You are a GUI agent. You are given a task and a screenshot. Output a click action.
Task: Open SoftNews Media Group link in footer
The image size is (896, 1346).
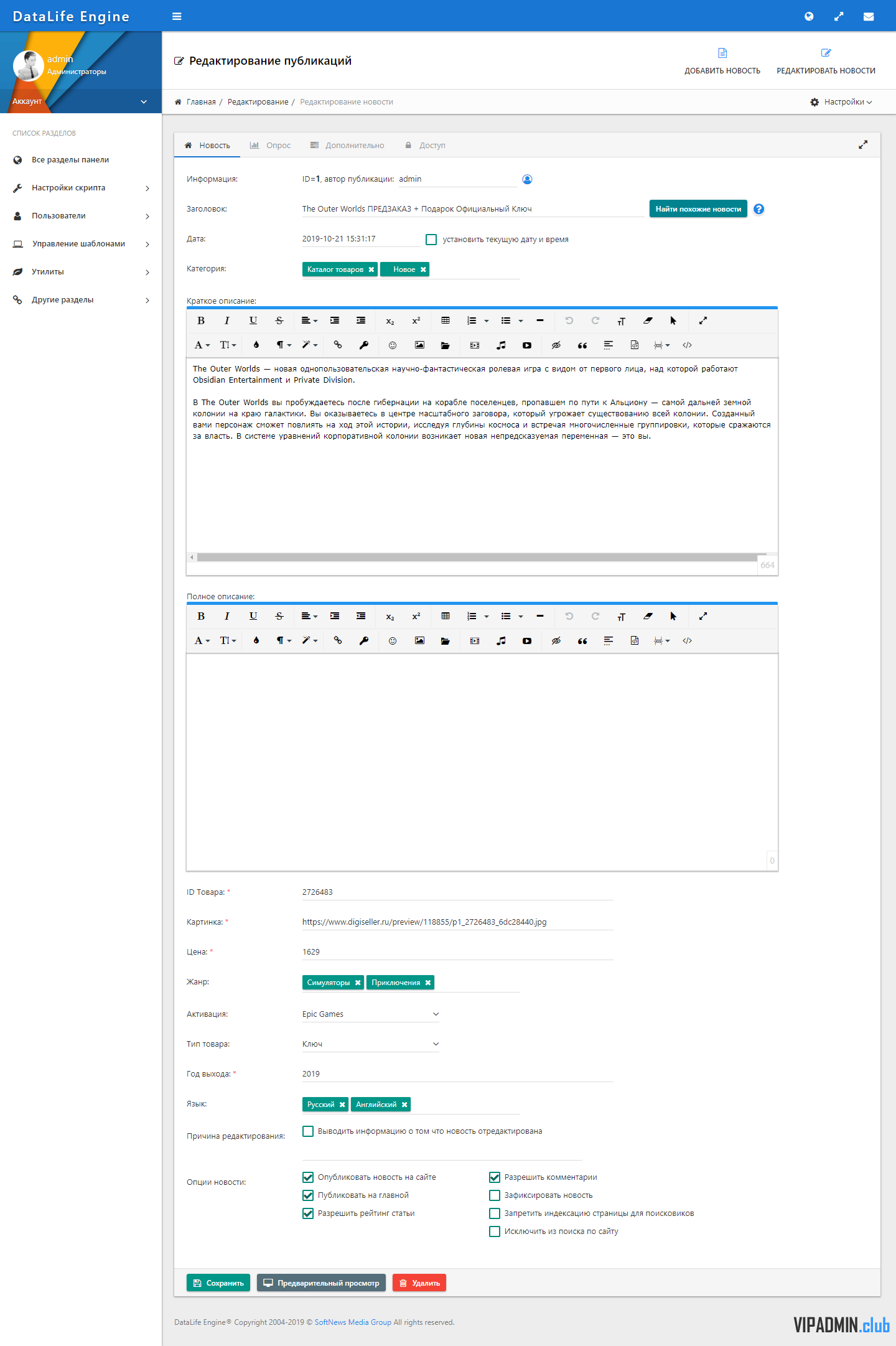tap(353, 1322)
